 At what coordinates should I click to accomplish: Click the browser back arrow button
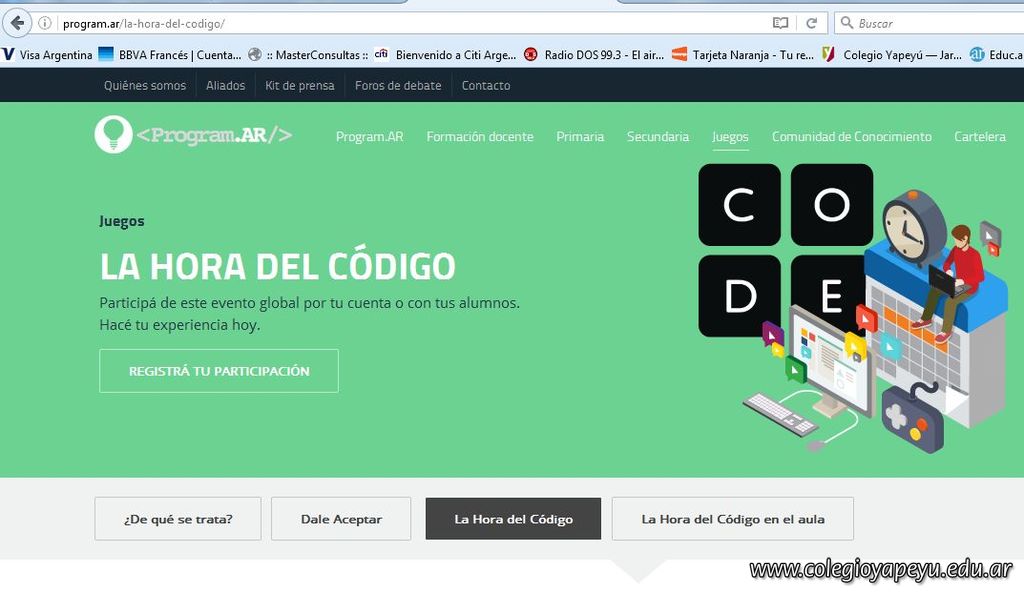pos(17,23)
